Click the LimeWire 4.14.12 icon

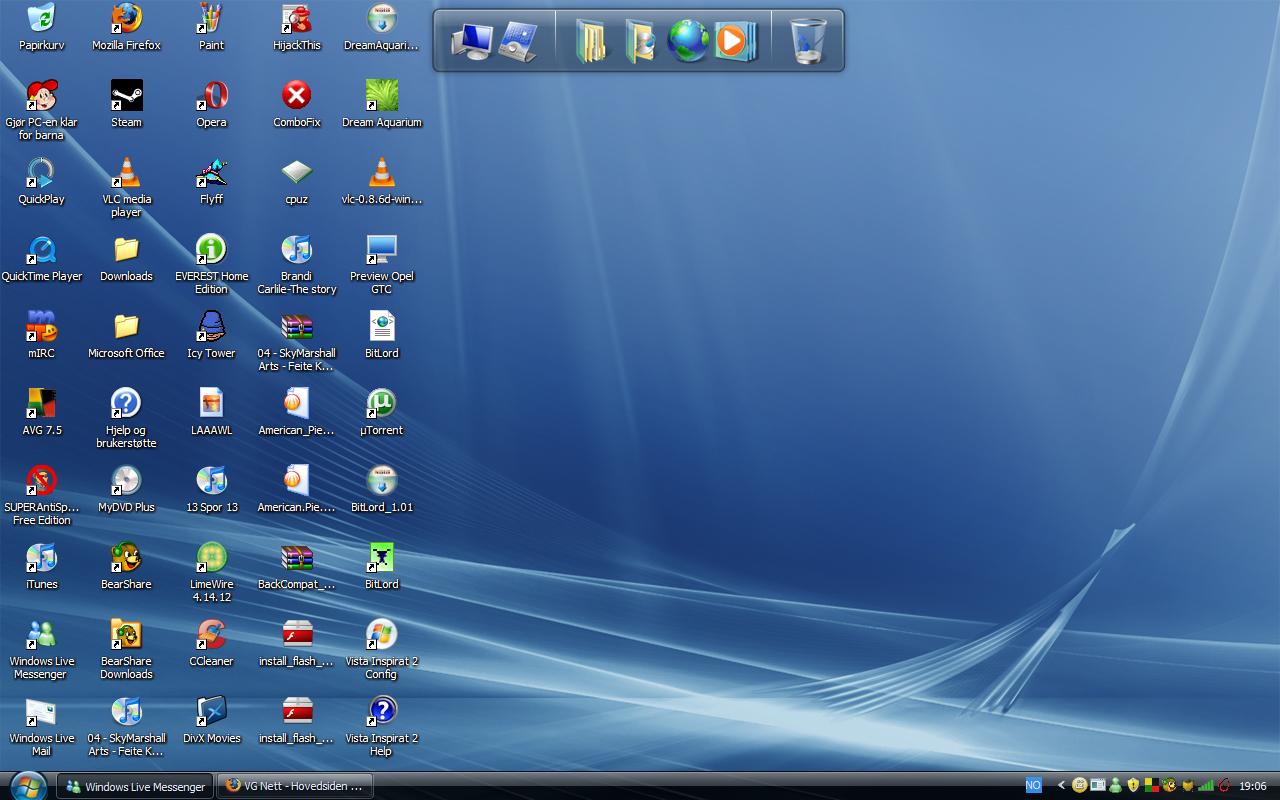click(211, 559)
